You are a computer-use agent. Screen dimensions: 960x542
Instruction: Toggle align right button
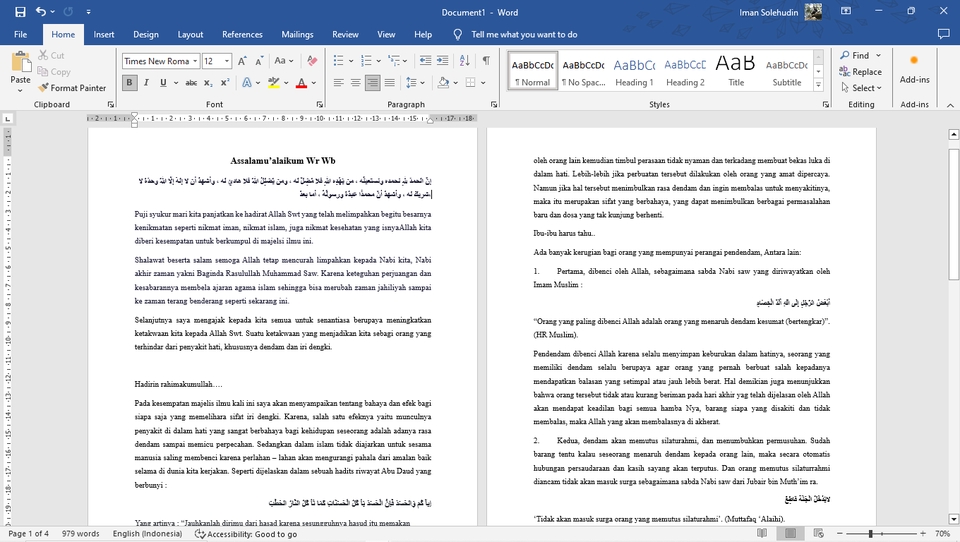(x=372, y=83)
